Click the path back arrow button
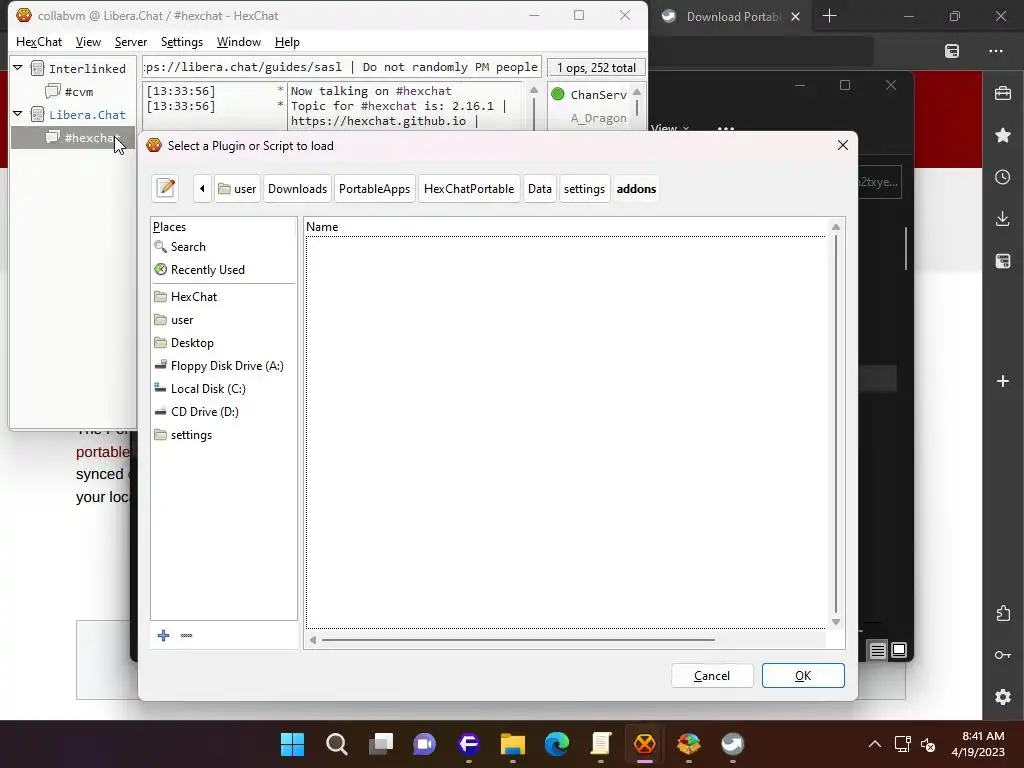 point(202,189)
